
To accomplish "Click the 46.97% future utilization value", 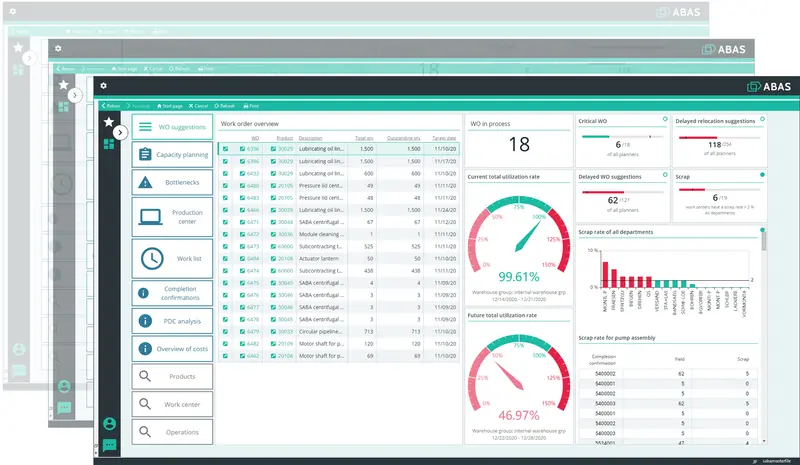I will coord(518,415).
